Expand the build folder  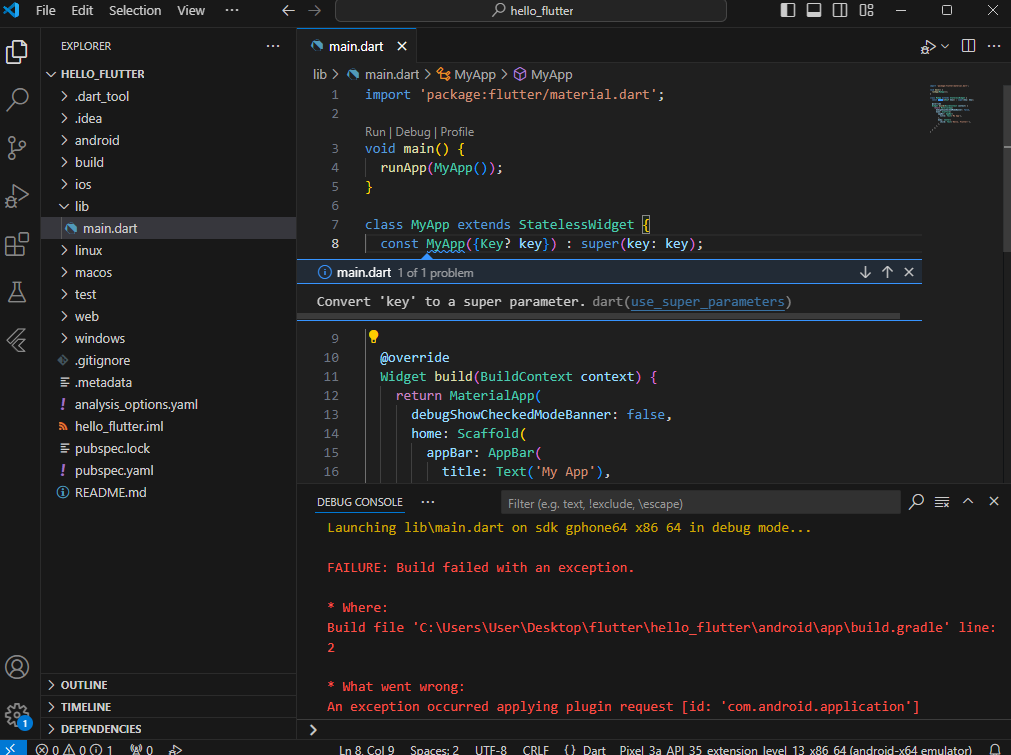tap(168, 162)
